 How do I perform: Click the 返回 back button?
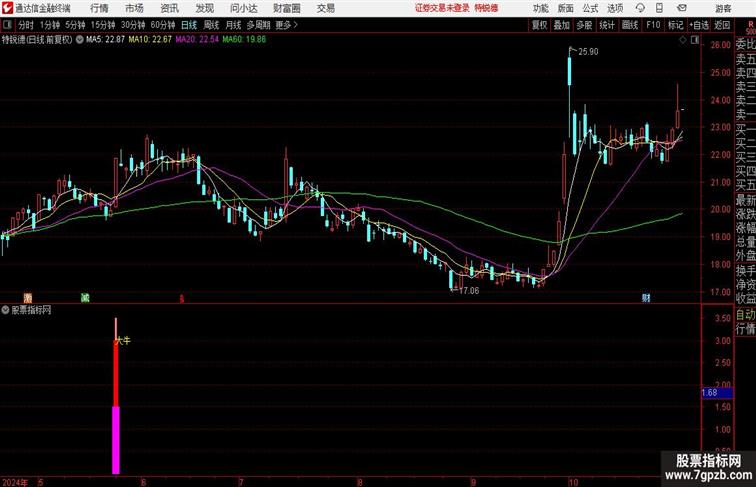coord(722,25)
